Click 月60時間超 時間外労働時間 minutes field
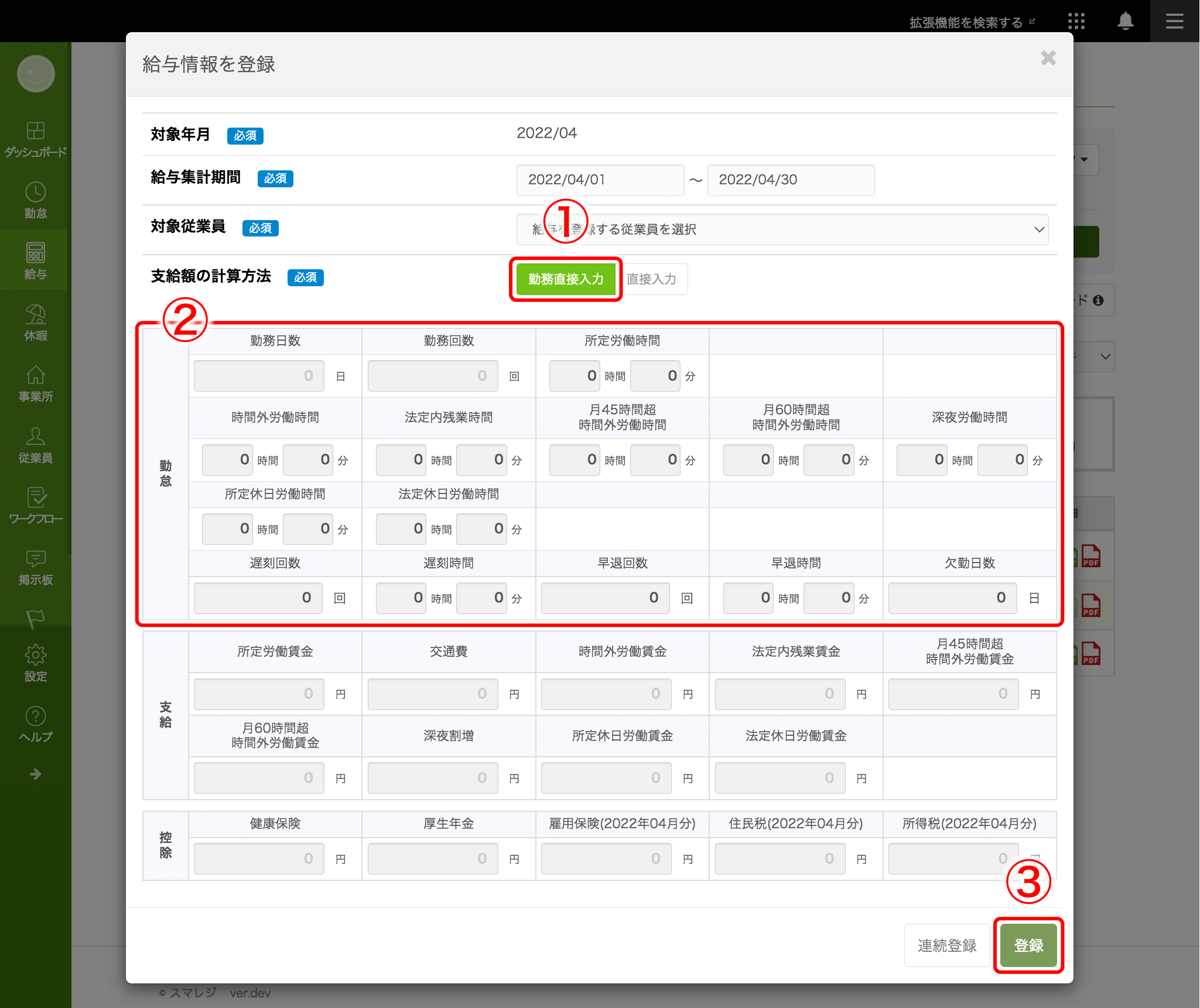1200x1008 pixels. tap(829, 460)
